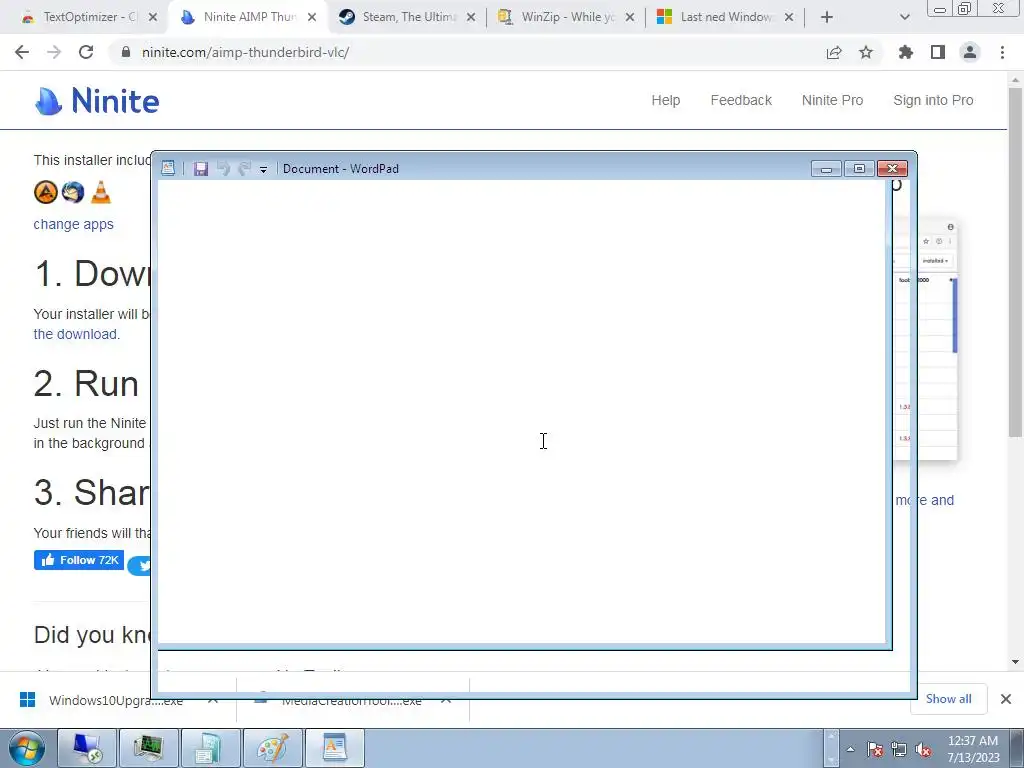Close the Steam tab
Image resolution: width=1024 pixels, height=768 pixels.
tap(471, 17)
